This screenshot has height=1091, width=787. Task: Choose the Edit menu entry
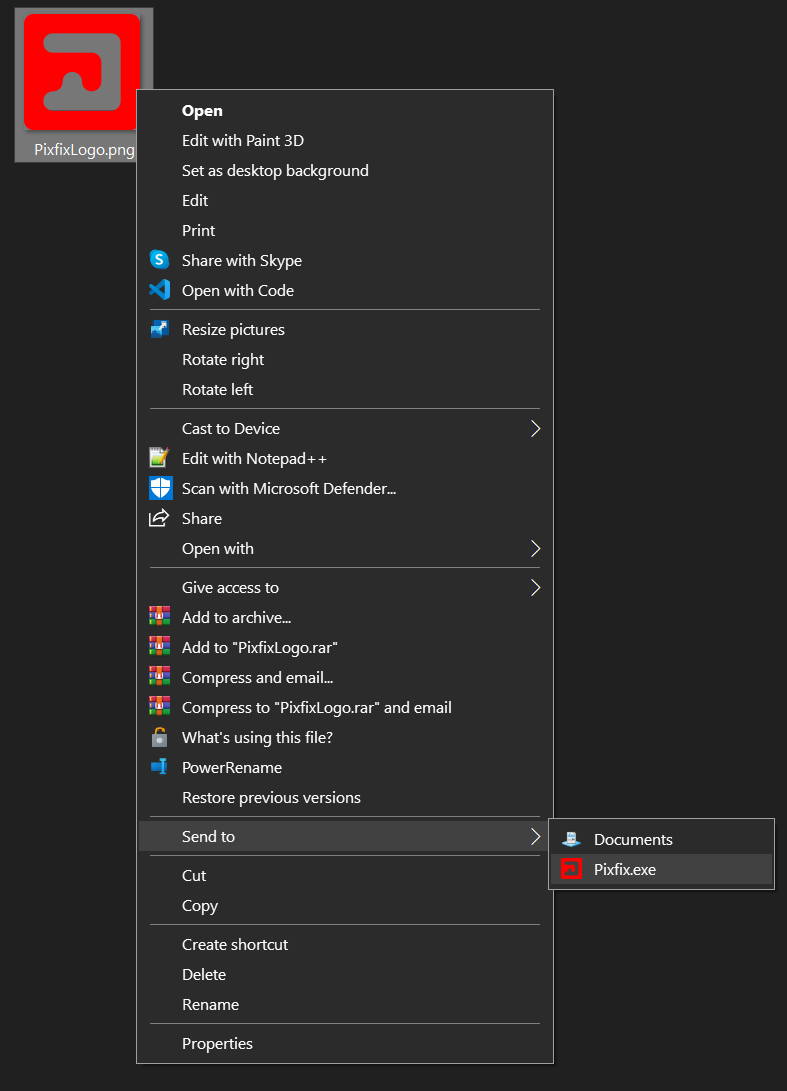[x=345, y=200]
